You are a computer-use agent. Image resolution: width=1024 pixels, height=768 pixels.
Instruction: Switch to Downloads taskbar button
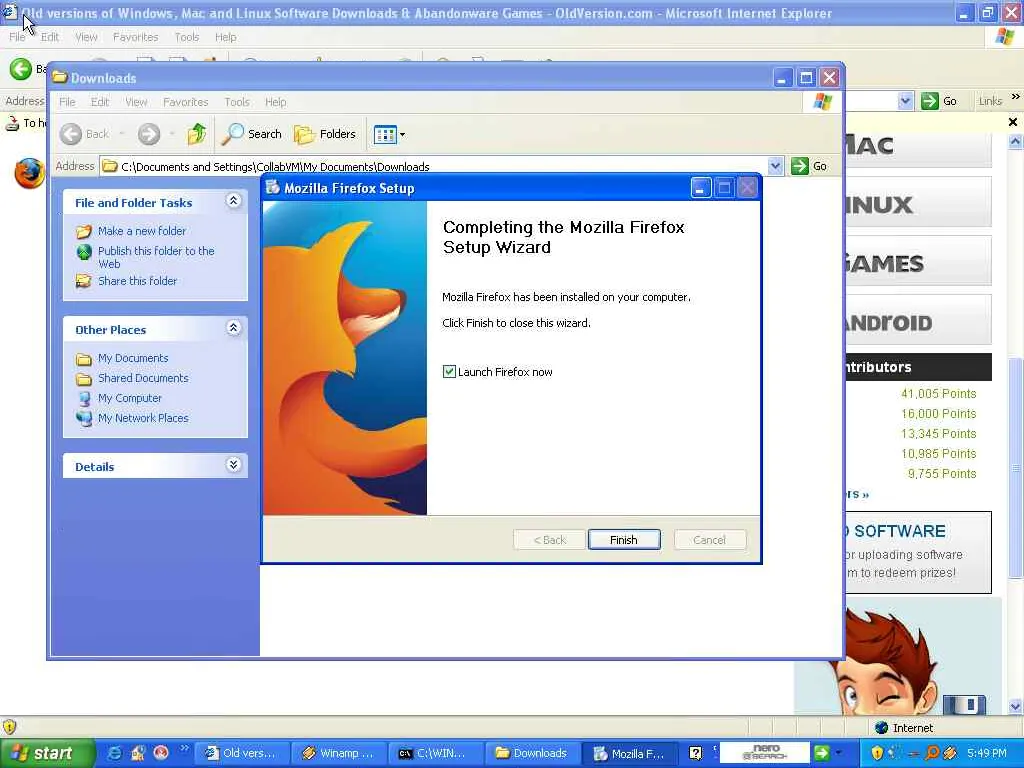532,753
